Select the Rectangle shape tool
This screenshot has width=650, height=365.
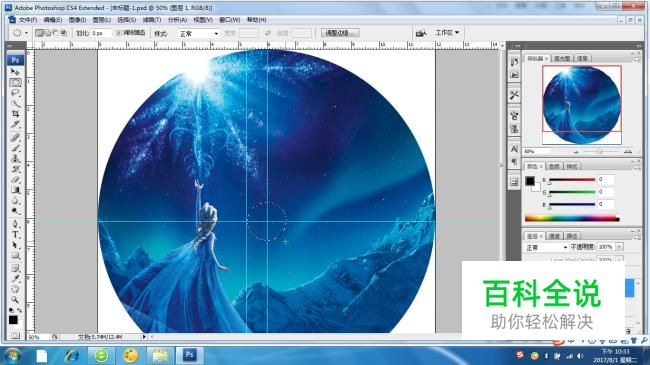point(15,256)
